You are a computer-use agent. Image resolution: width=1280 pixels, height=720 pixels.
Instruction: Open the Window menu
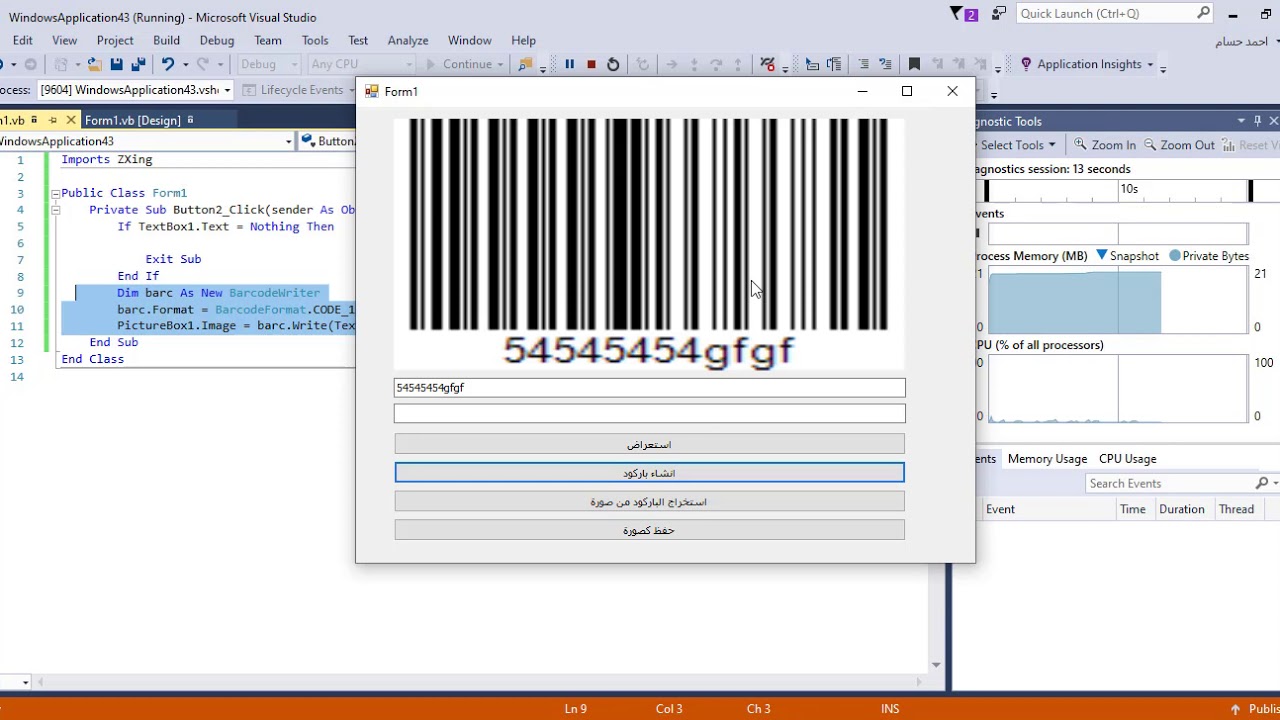click(x=469, y=40)
